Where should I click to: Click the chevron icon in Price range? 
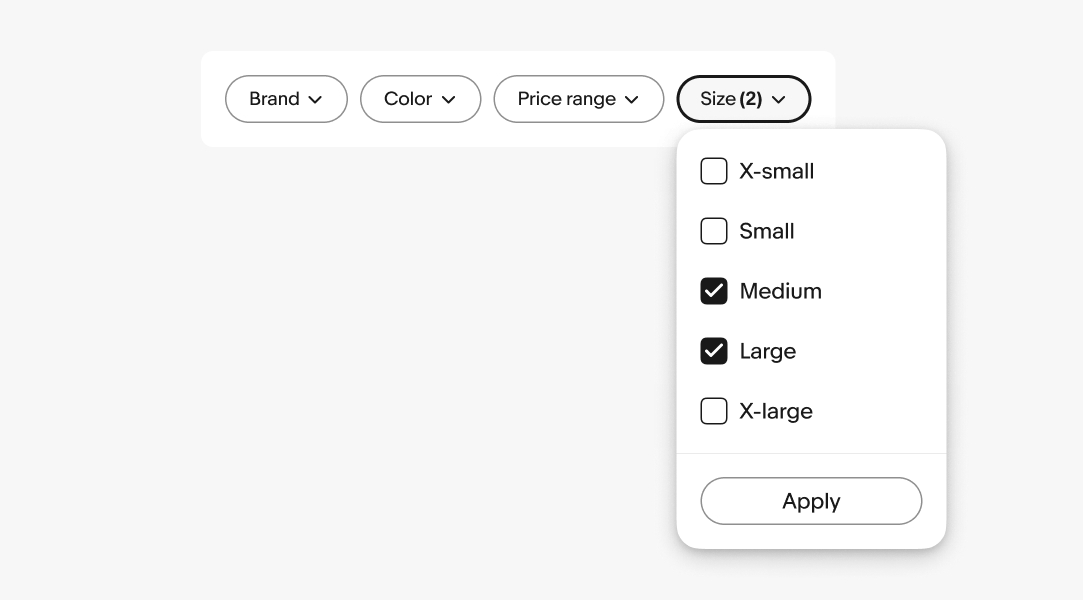pyautogui.click(x=631, y=100)
